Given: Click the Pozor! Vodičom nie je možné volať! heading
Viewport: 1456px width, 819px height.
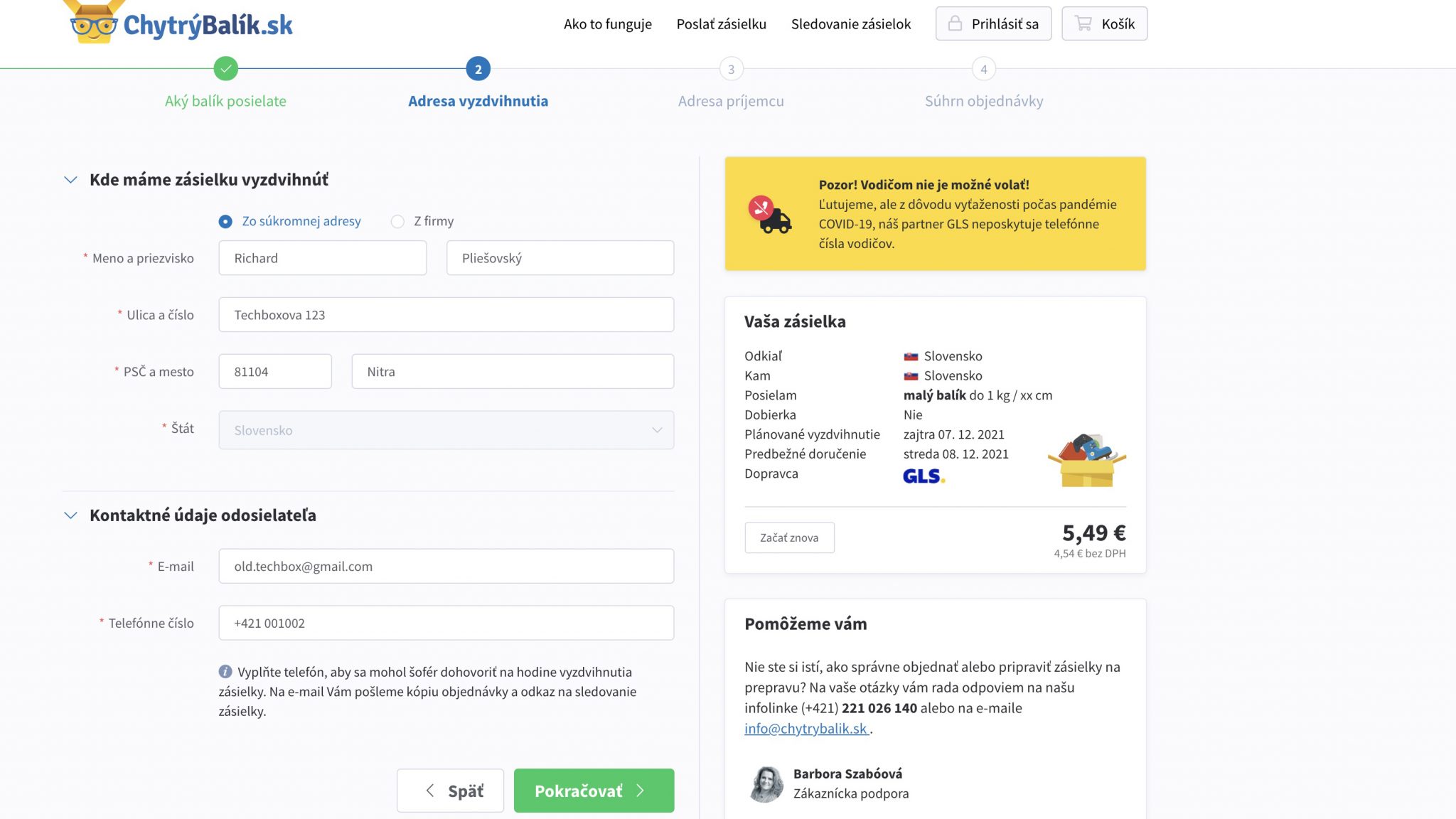Looking at the screenshot, I should click(x=924, y=185).
